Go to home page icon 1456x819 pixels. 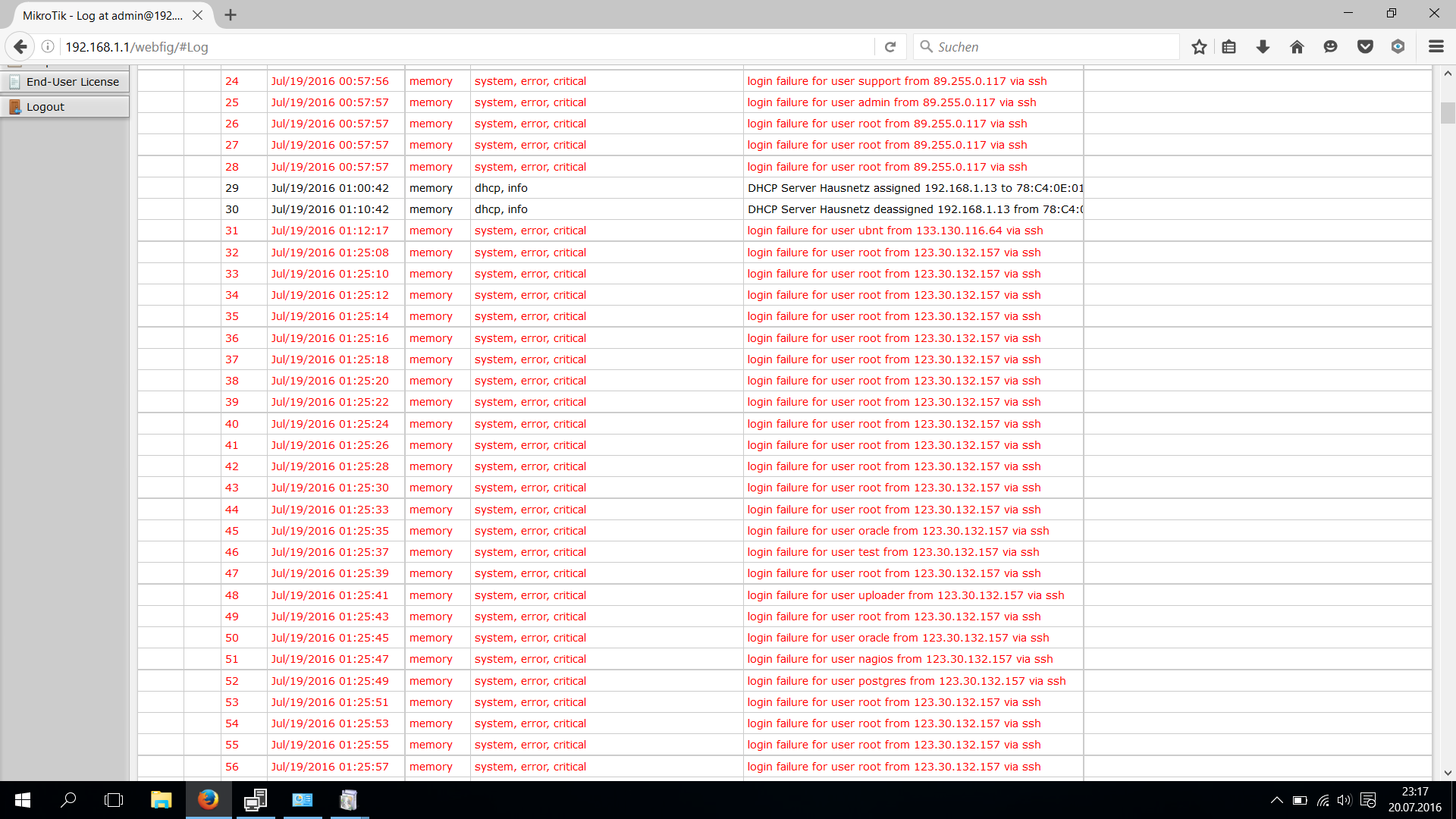[1297, 47]
